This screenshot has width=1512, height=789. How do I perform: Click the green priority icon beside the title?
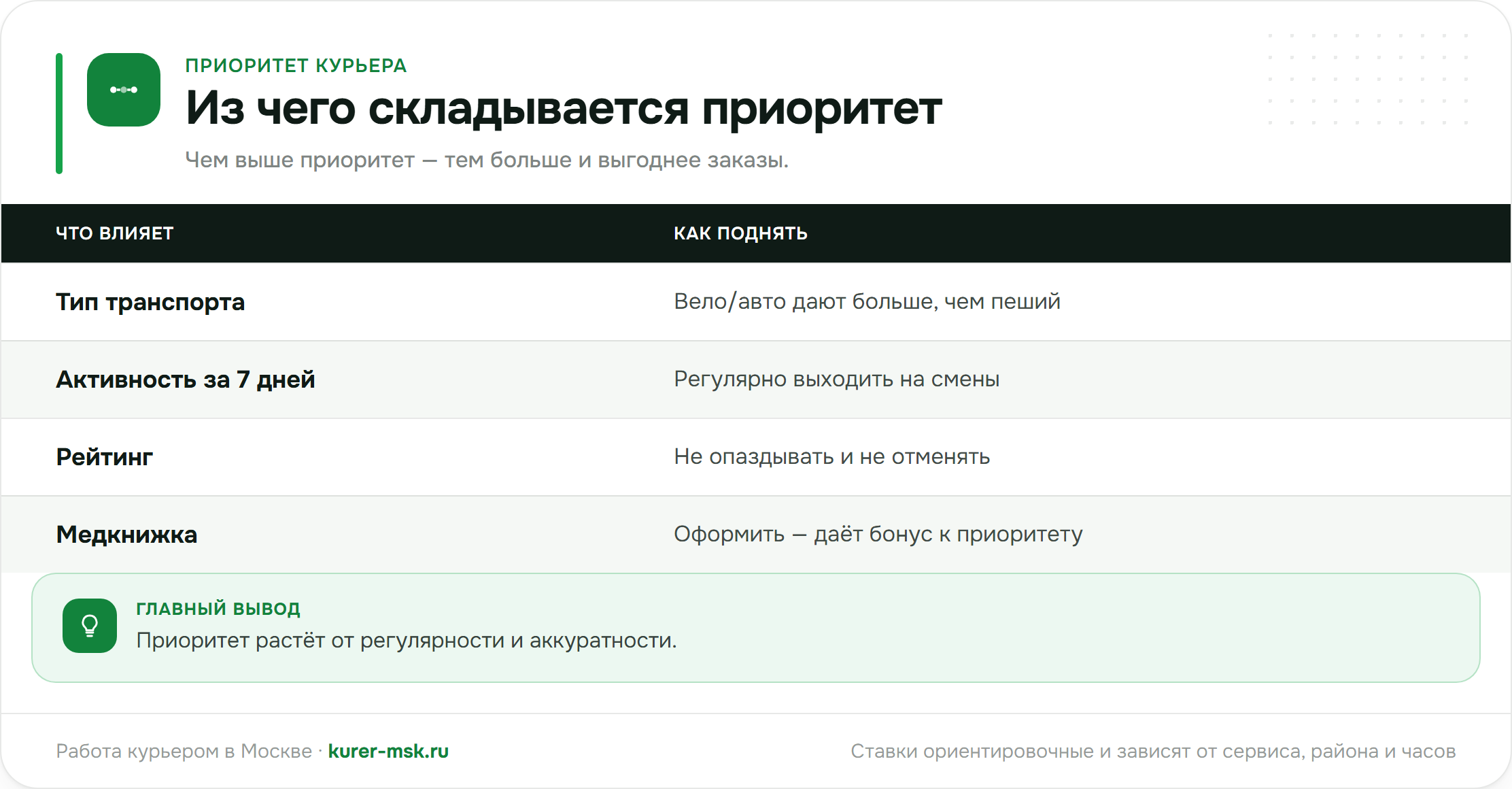pyautogui.click(x=124, y=90)
